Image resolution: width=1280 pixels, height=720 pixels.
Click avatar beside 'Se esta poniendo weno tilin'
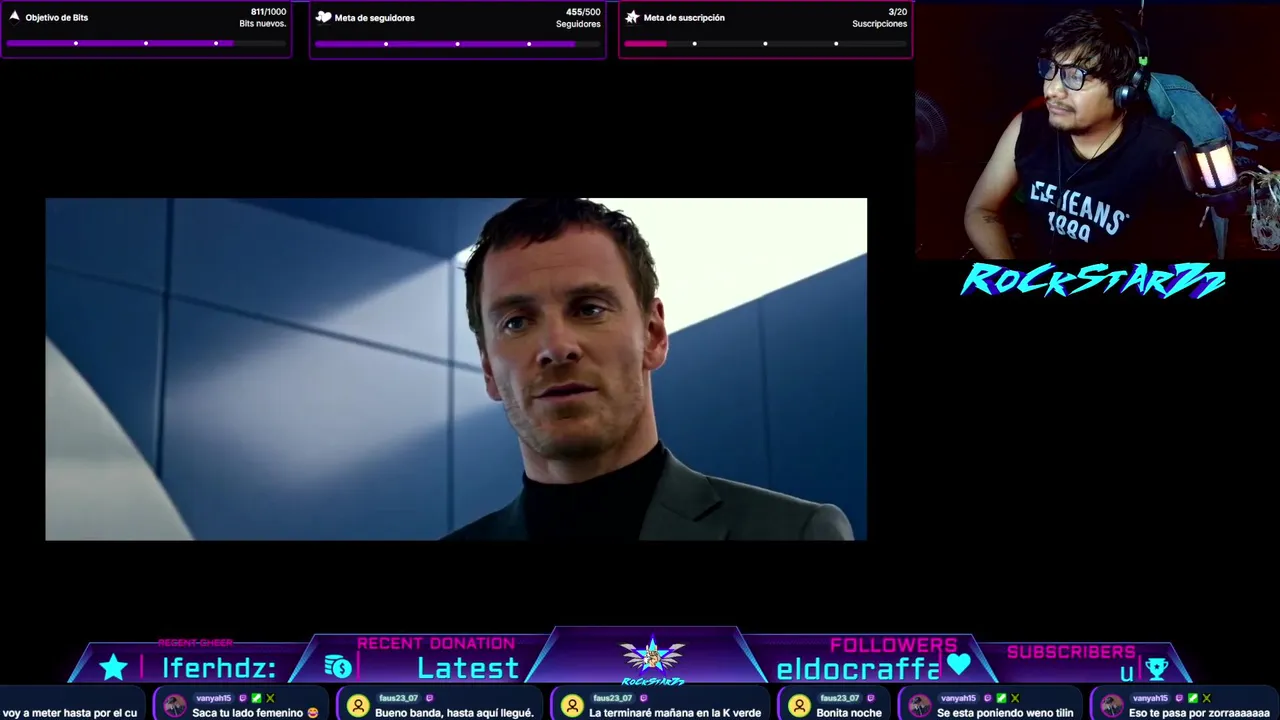click(919, 706)
